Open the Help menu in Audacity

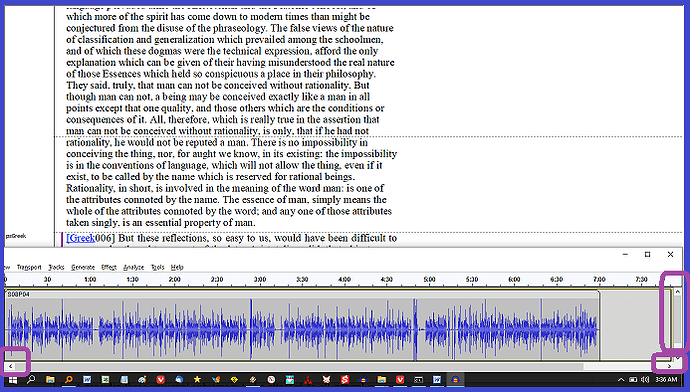click(x=177, y=267)
